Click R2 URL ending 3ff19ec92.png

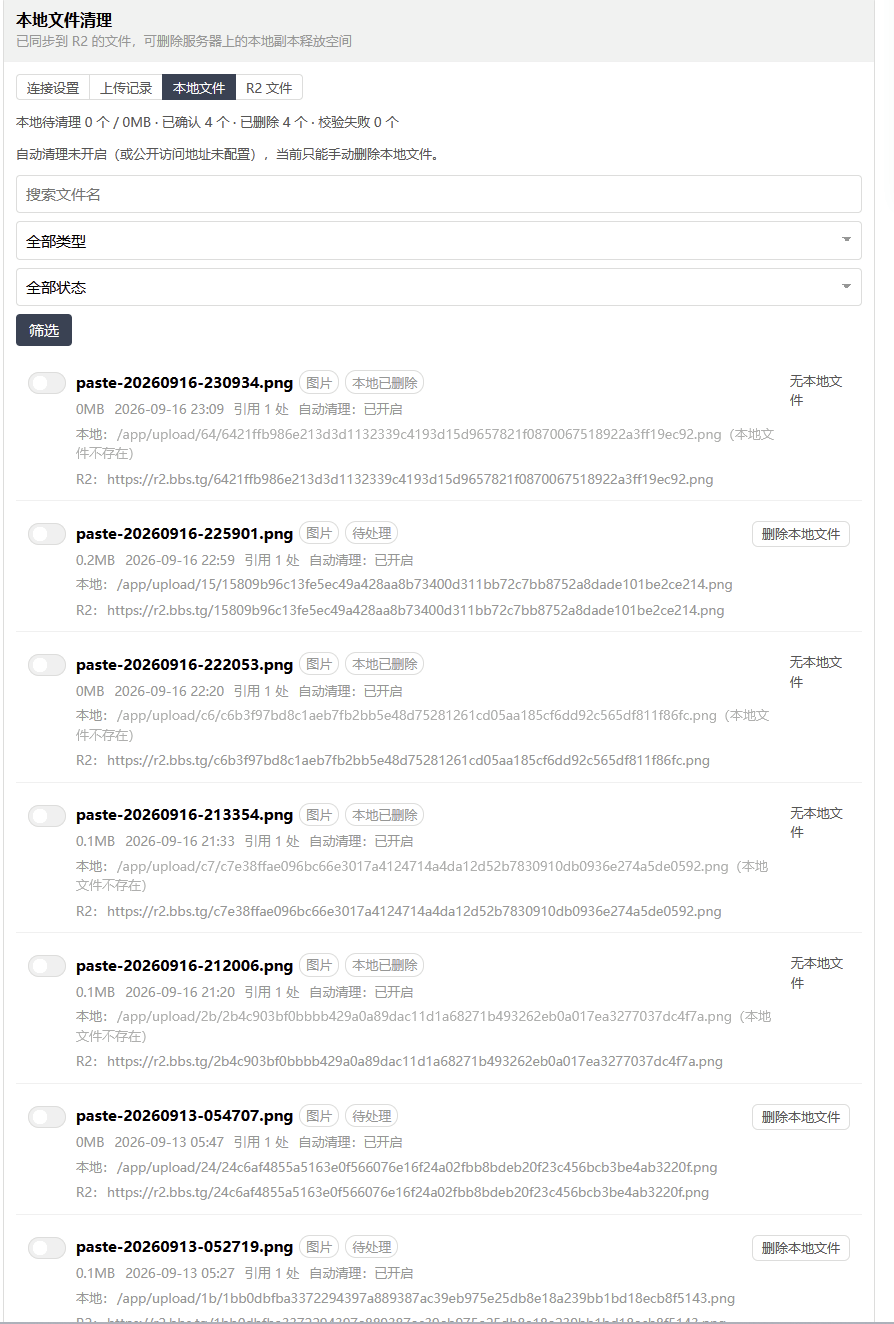tap(410, 480)
